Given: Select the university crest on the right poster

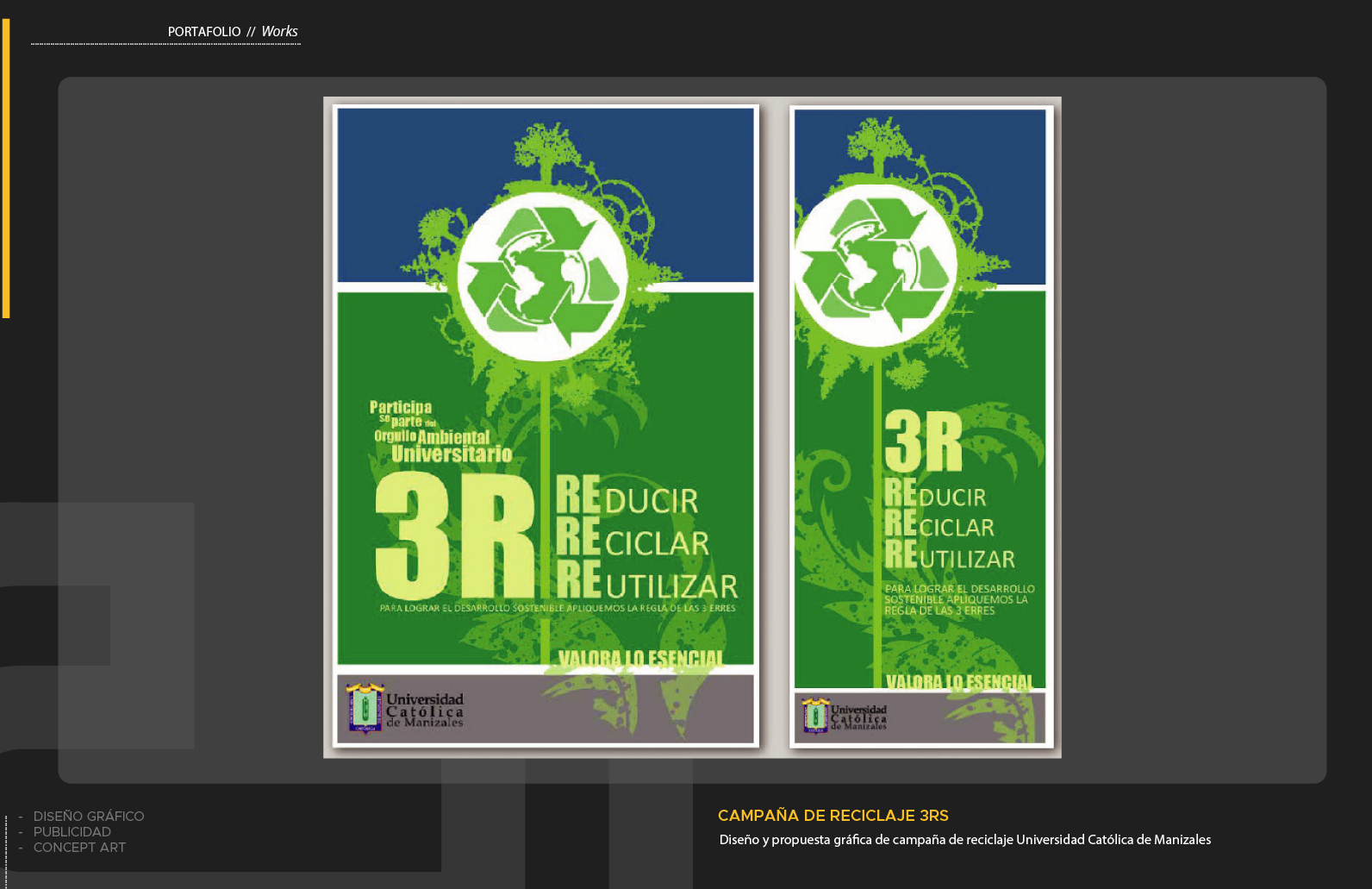Looking at the screenshot, I should (815, 716).
